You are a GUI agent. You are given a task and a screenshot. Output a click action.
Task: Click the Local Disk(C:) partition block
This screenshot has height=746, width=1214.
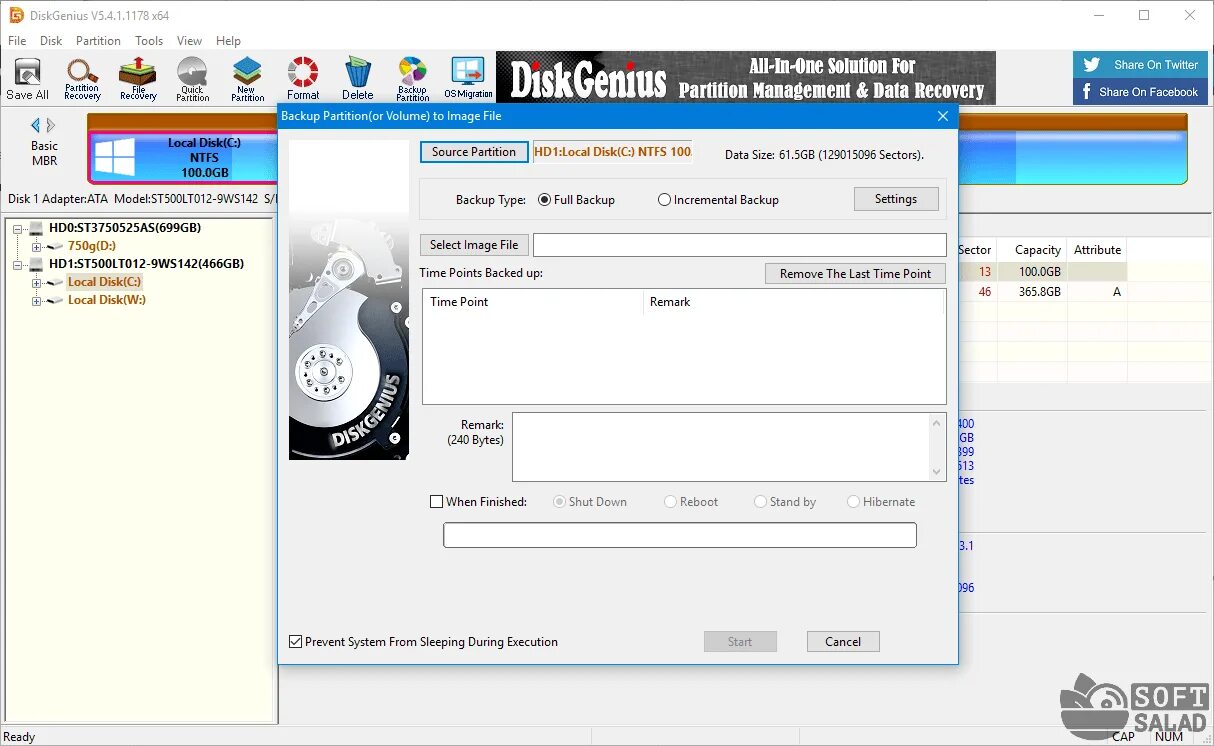[185, 158]
